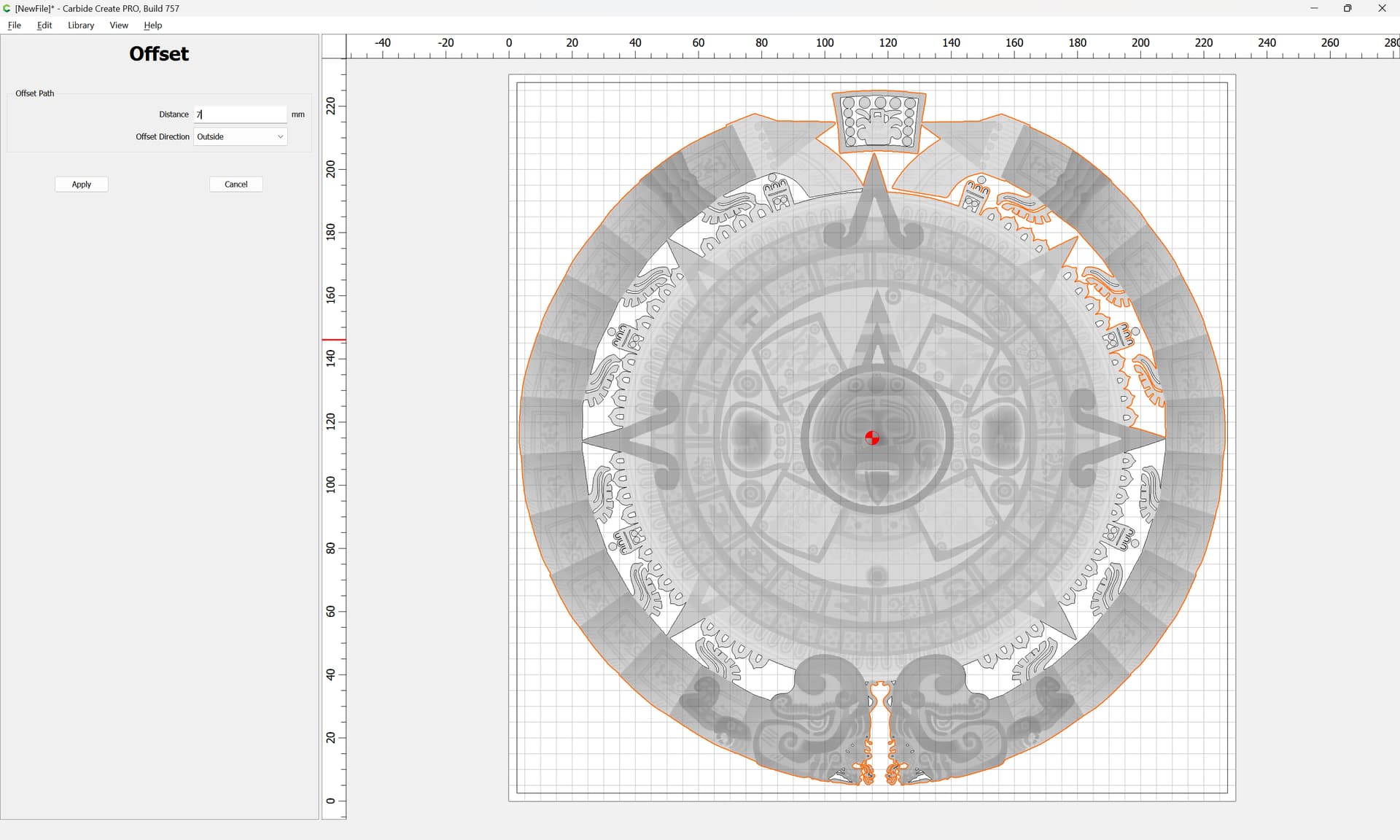This screenshot has width=1400, height=840.
Task: Open the File menu
Action: tap(15, 25)
